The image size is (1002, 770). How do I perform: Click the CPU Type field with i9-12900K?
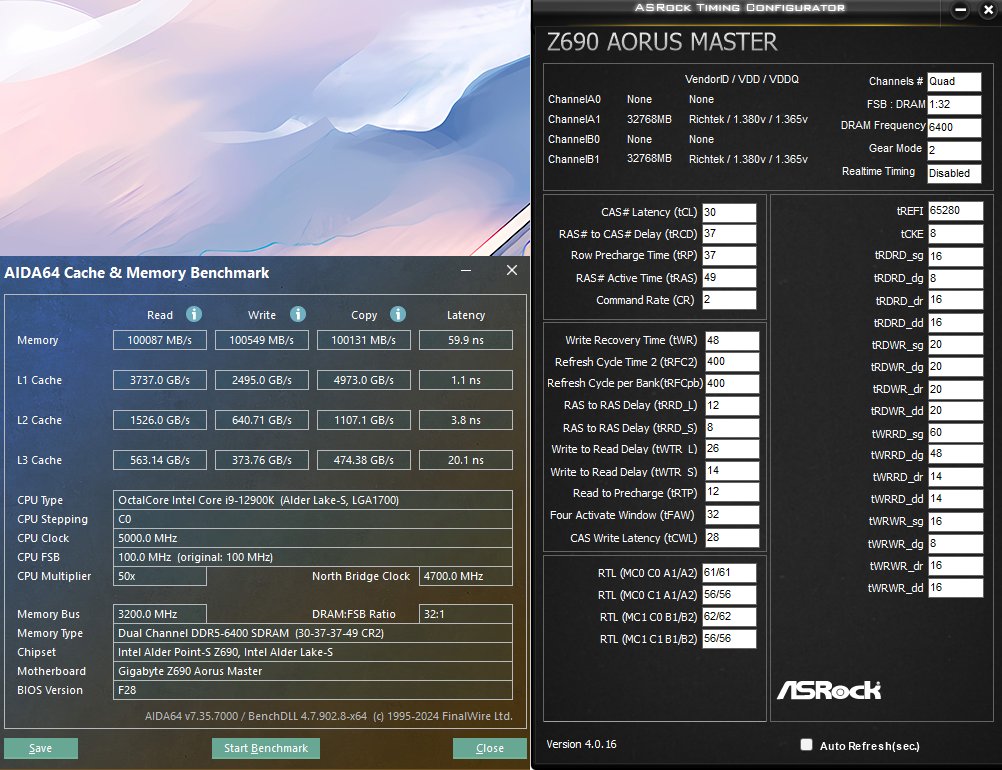point(313,500)
